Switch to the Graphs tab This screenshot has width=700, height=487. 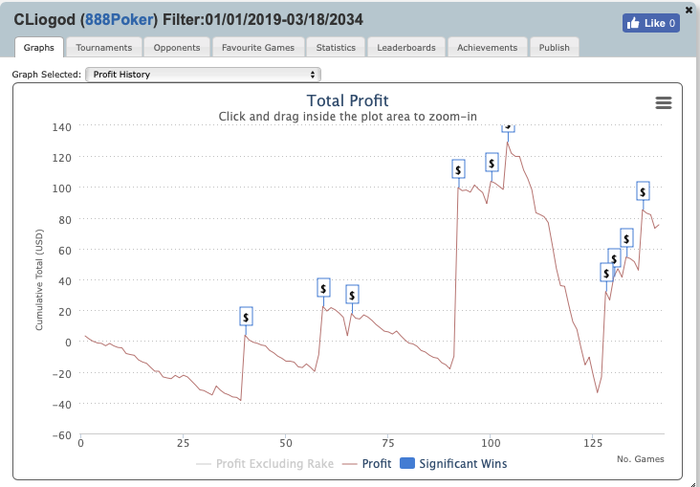pyautogui.click(x=39, y=47)
